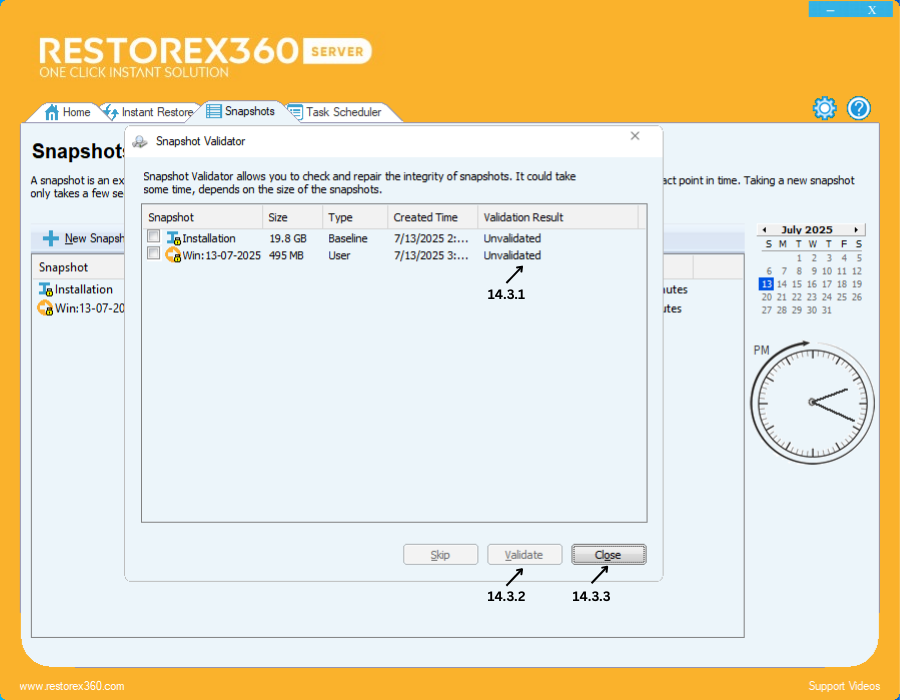Click the Installation baseline snapshot icon in Validator
The height and width of the screenshot is (700, 900).
(173, 238)
